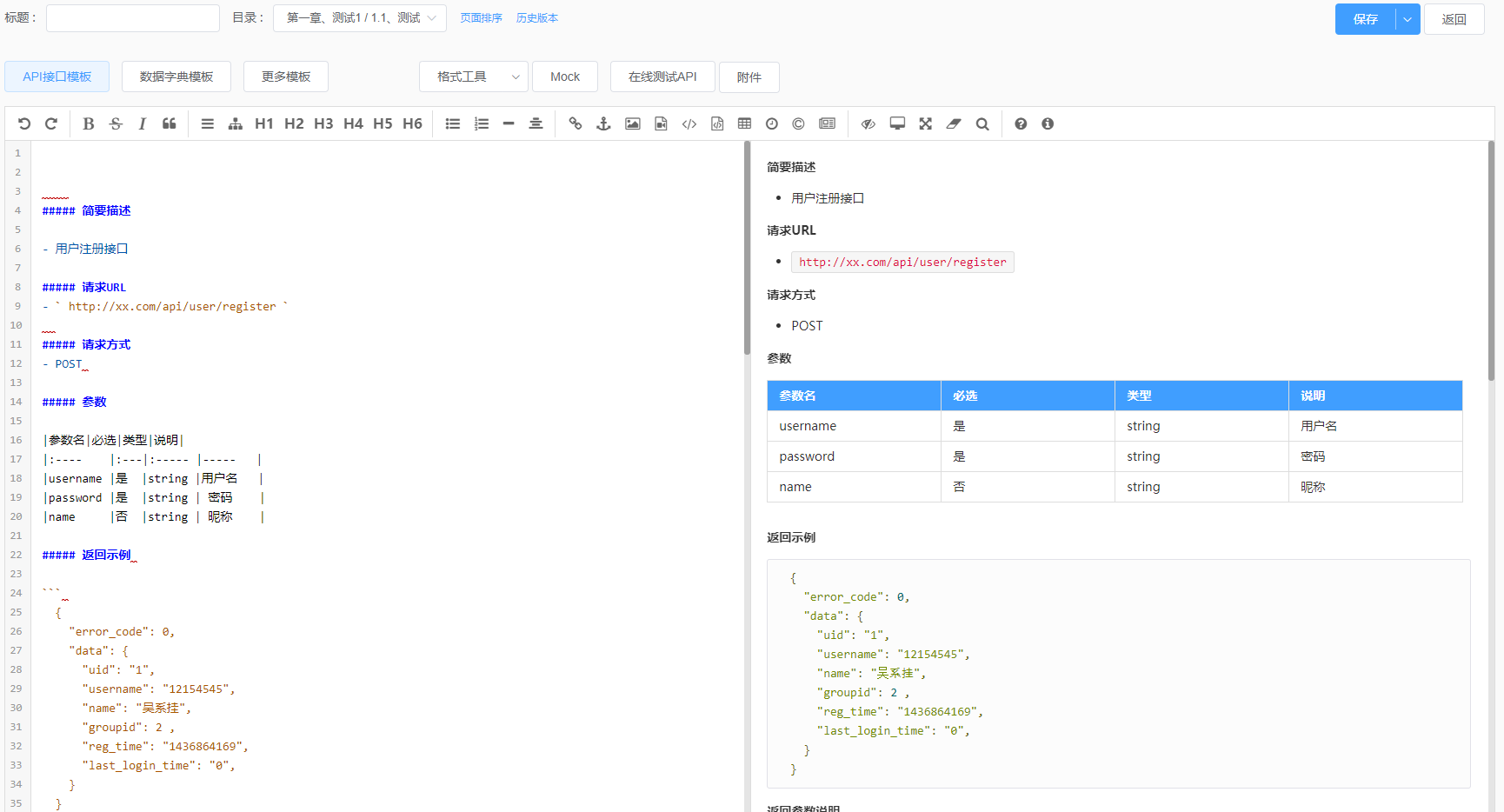This screenshot has height=812, width=1504.
Task: Click the API接口模板 button
Action: pyautogui.click(x=57, y=77)
